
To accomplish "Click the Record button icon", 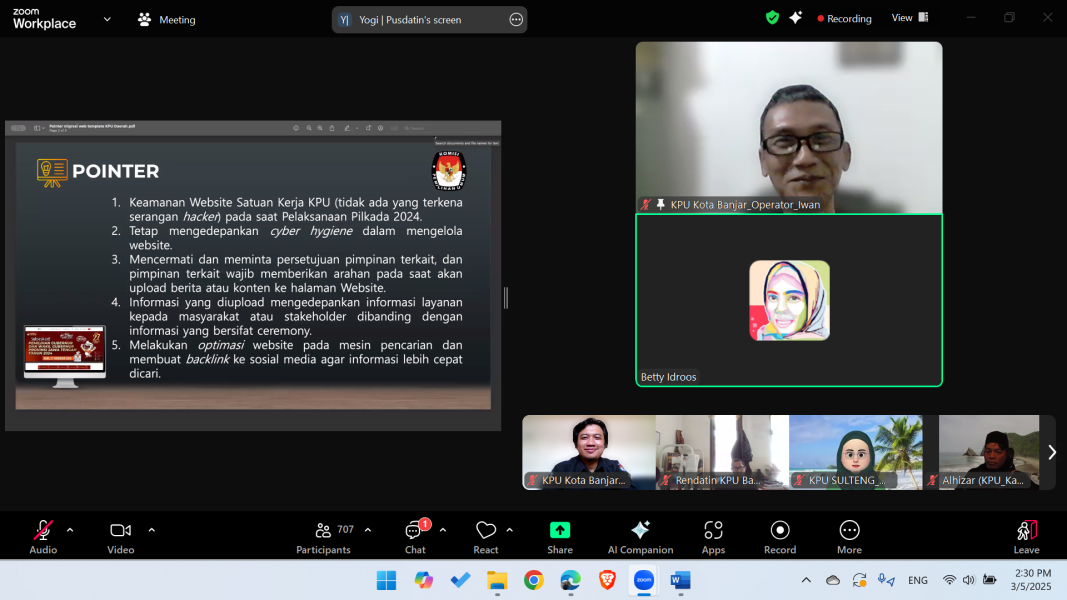I will (780, 531).
